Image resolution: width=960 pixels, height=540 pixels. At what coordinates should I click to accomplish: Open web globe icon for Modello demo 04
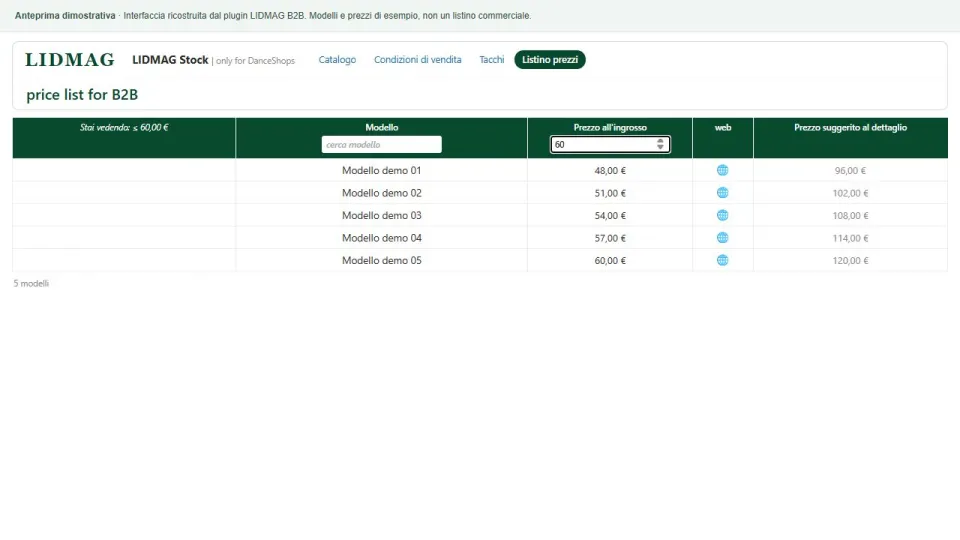[722, 238]
